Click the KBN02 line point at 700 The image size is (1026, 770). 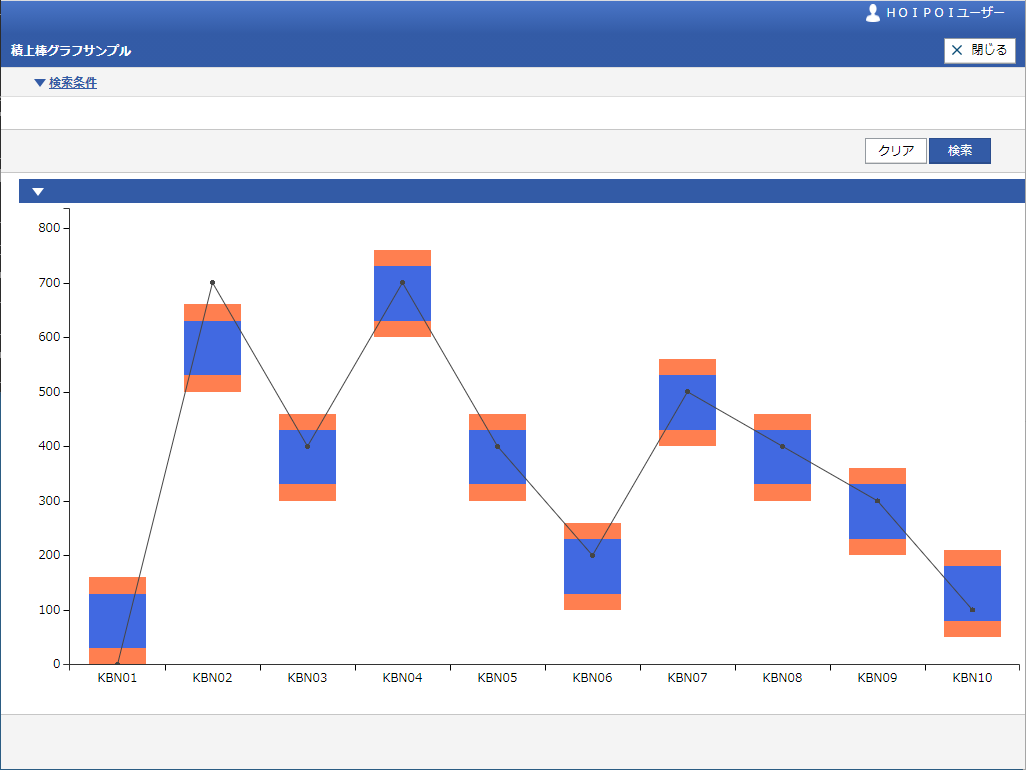[212, 283]
